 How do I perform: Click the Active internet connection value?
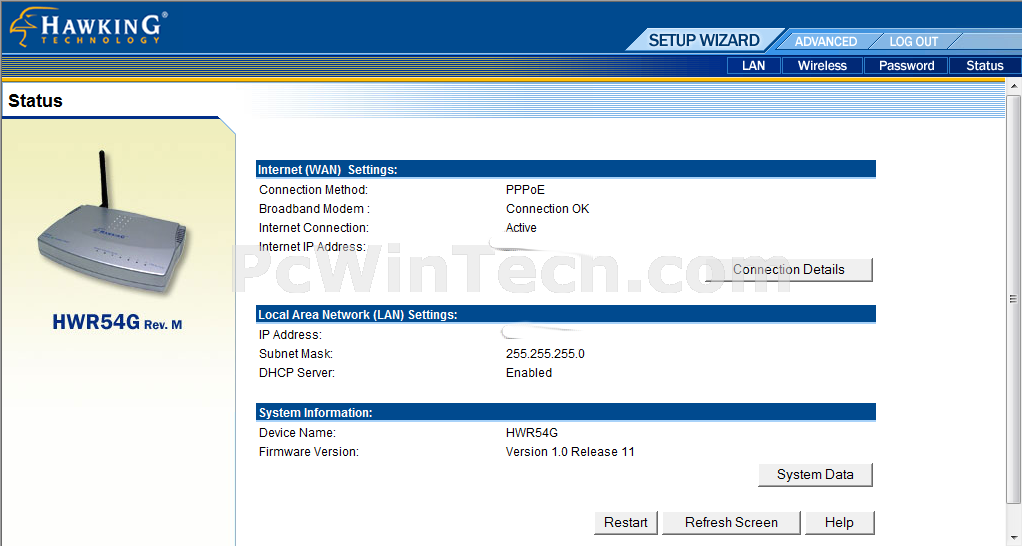point(521,227)
